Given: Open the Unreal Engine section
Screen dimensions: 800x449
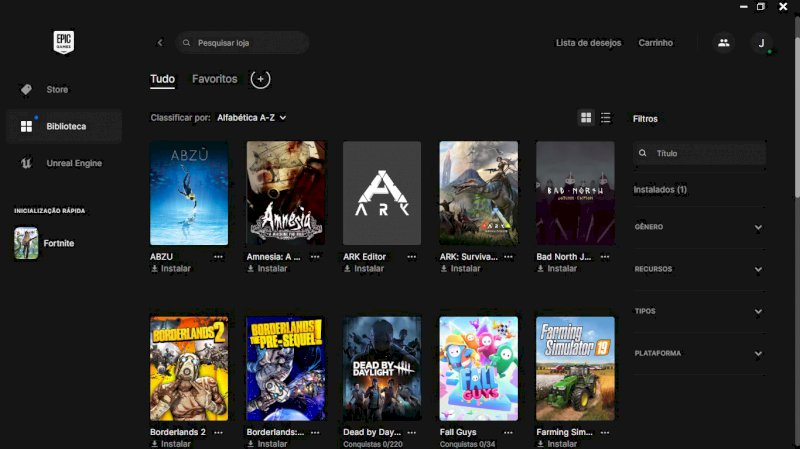Looking at the screenshot, I should 64,163.
